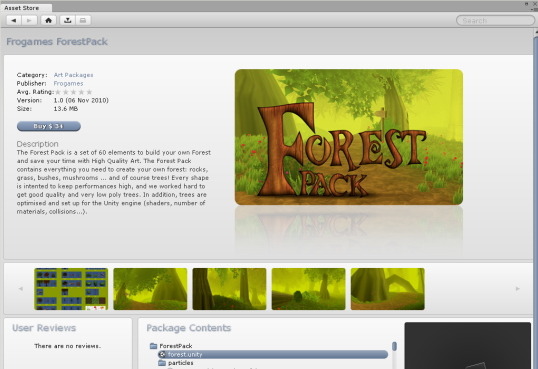Select the fourth thumbnail with bush
The width and height of the screenshot is (538, 369).
click(308, 289)
